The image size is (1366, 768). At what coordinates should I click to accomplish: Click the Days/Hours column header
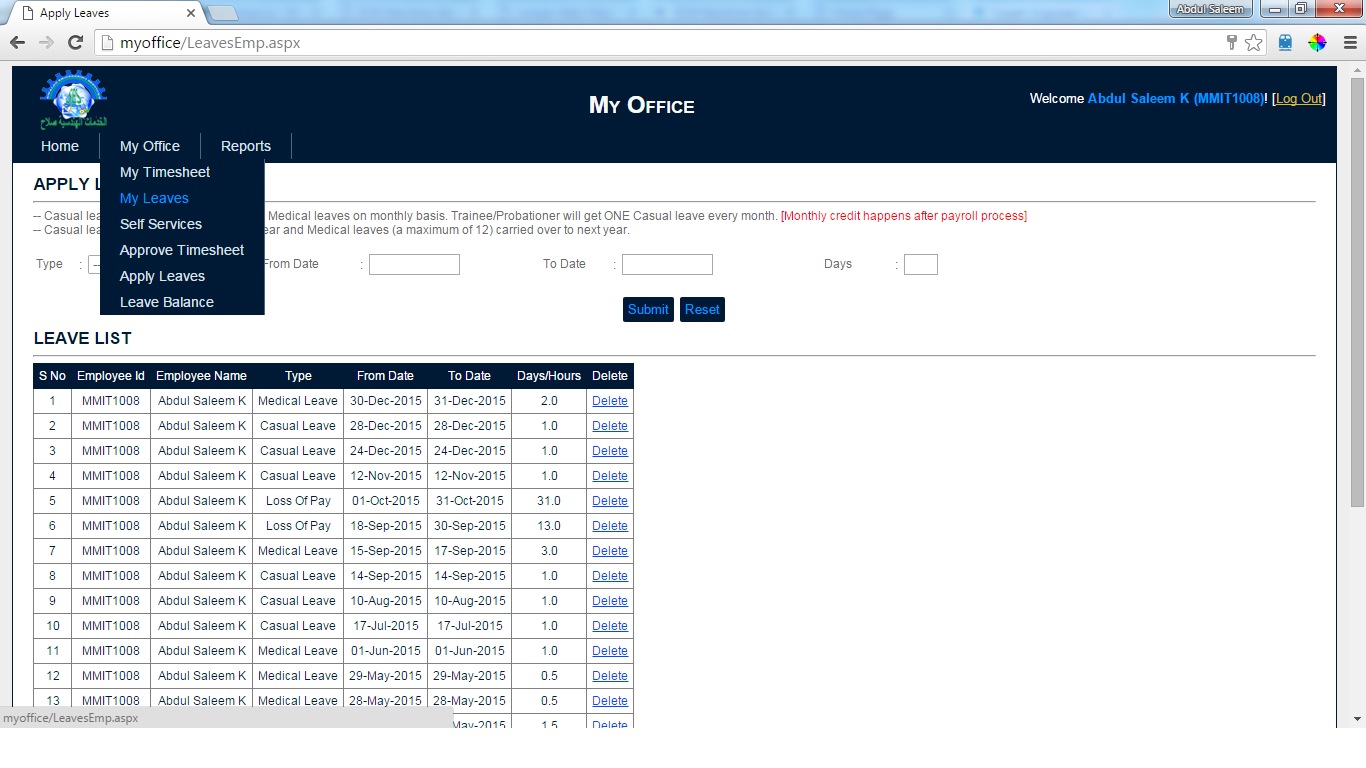[x=549, y=376]
